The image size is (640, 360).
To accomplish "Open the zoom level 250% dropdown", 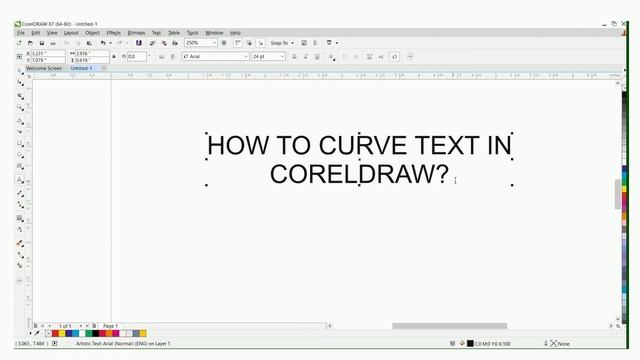I will pyautogui.click(x=214, y=43).
